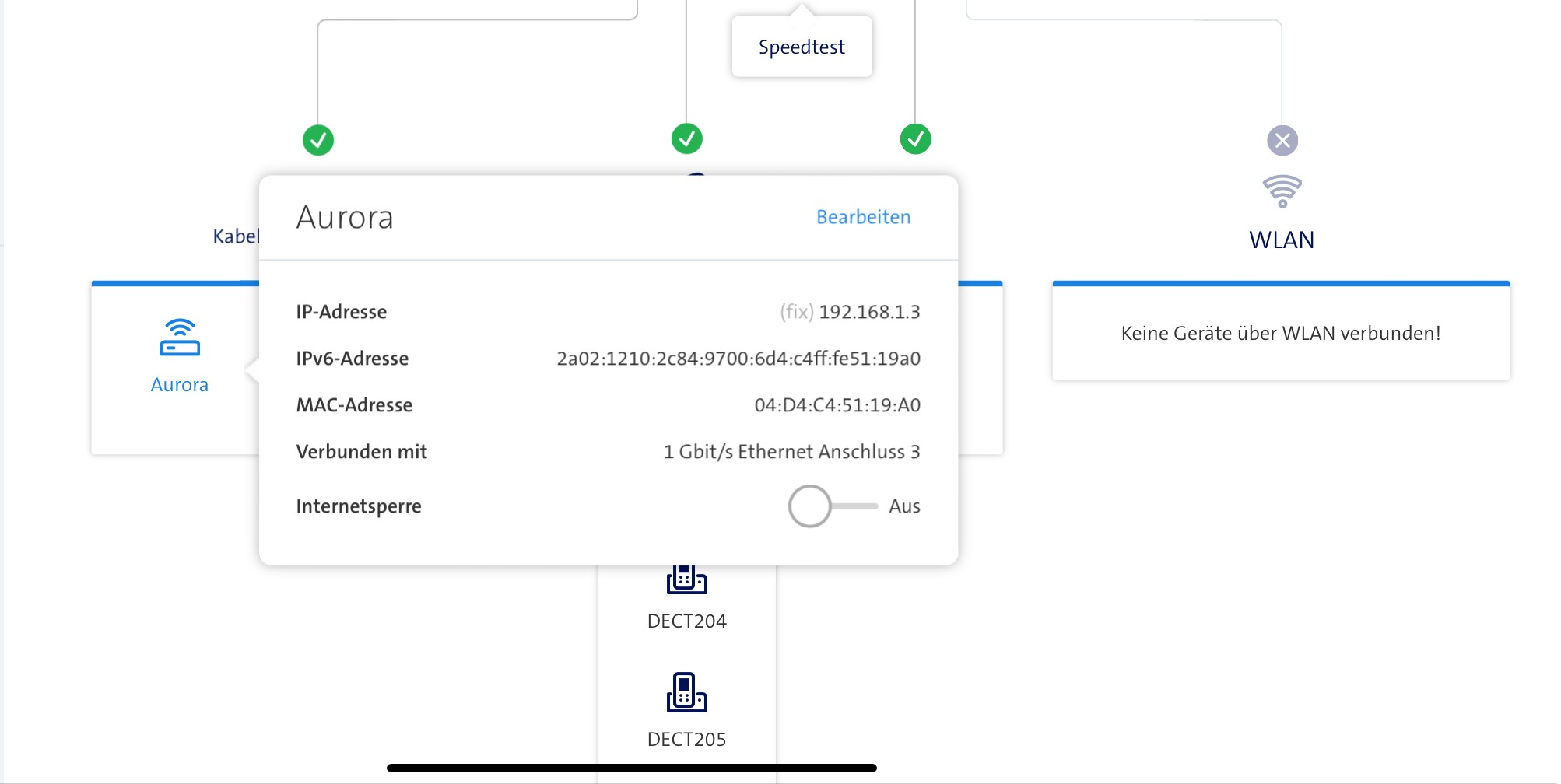Click the IP address 192.168.1.3
The height and width of the screenshot is (784, 1561).
coord(869,312)
